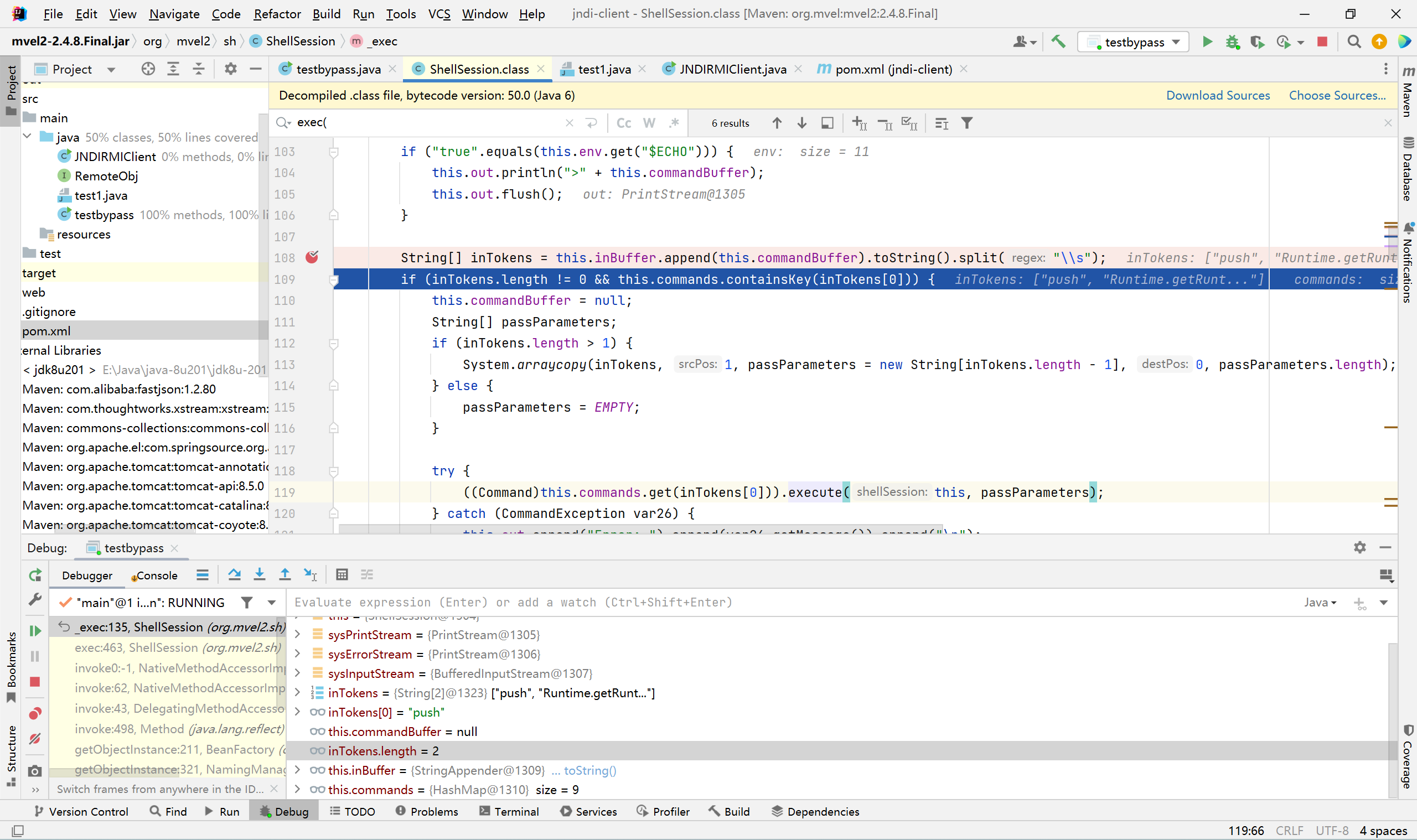This screenshot has width=1417, height=840.
Task: Toggle search in selection only
Action: 827,123
